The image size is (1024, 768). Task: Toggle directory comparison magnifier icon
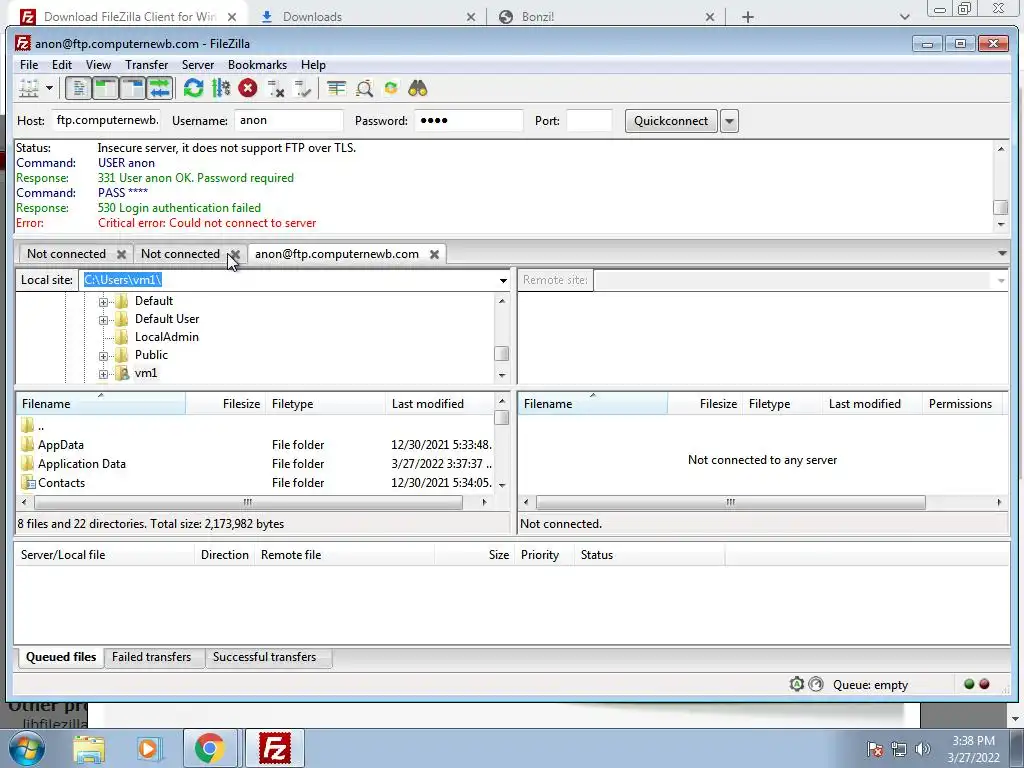(x=364, y=88)
